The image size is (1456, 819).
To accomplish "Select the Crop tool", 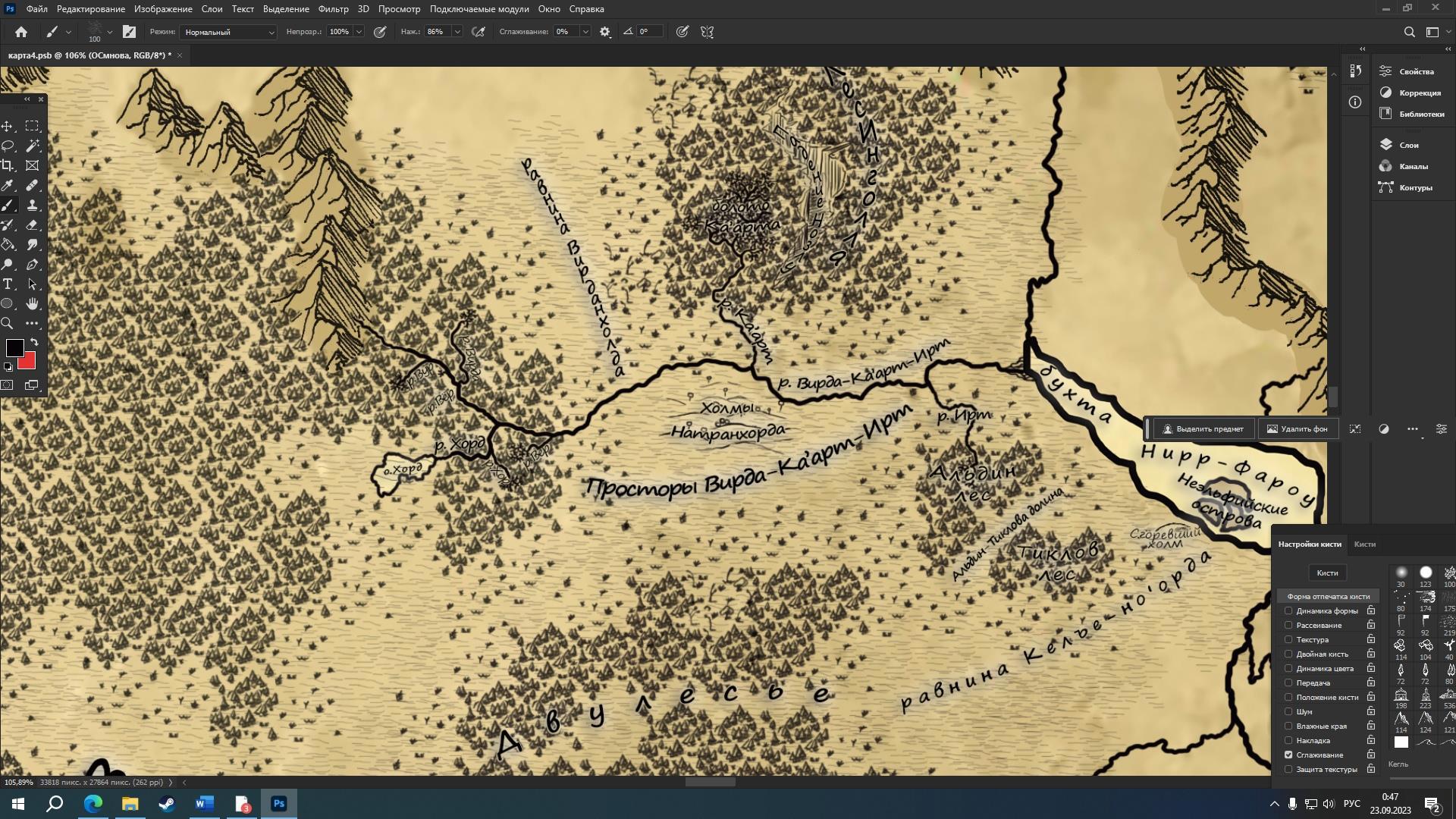I will (x=8, y=165).
